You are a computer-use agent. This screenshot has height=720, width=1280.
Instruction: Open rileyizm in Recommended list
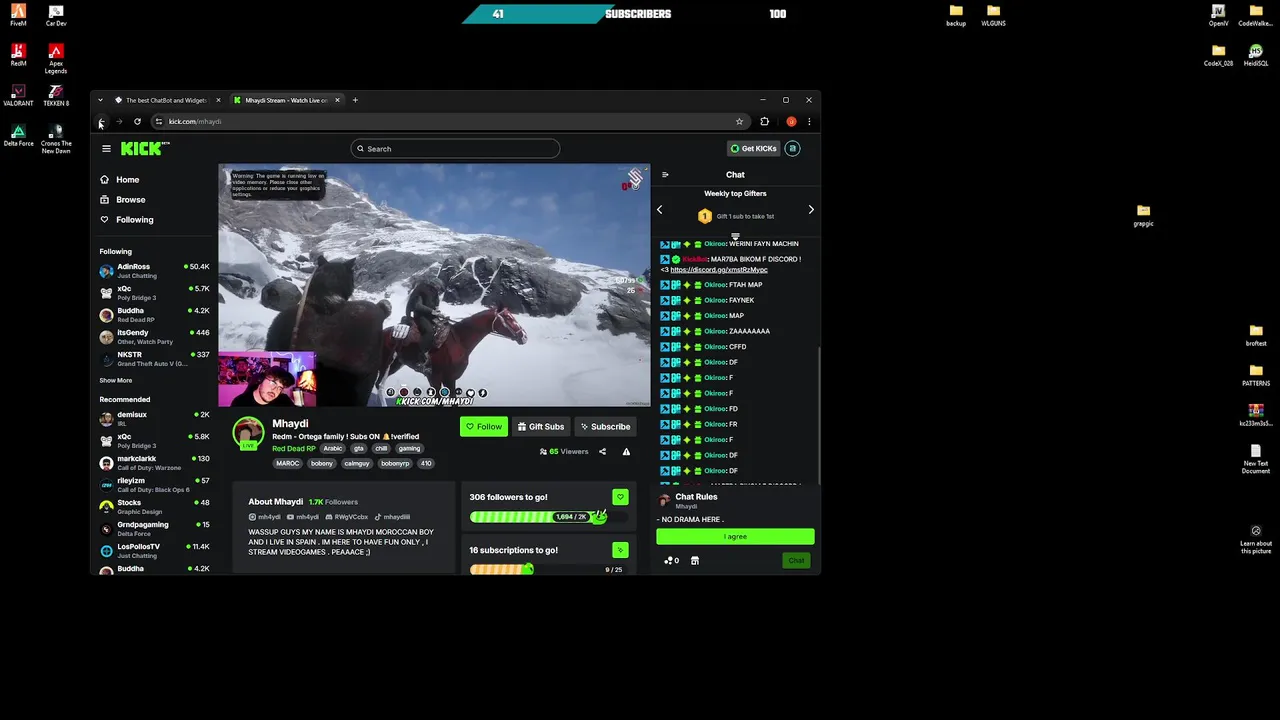click(154, 485)
